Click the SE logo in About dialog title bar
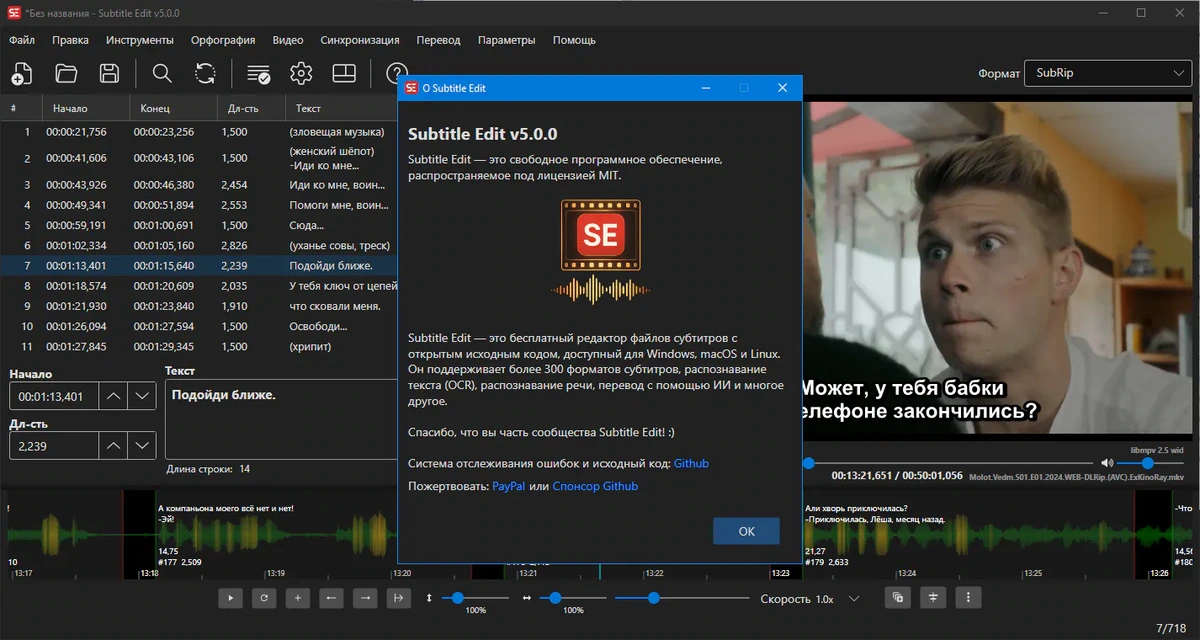Screen dimensions: 1200x640 click(x=411, y=88)
